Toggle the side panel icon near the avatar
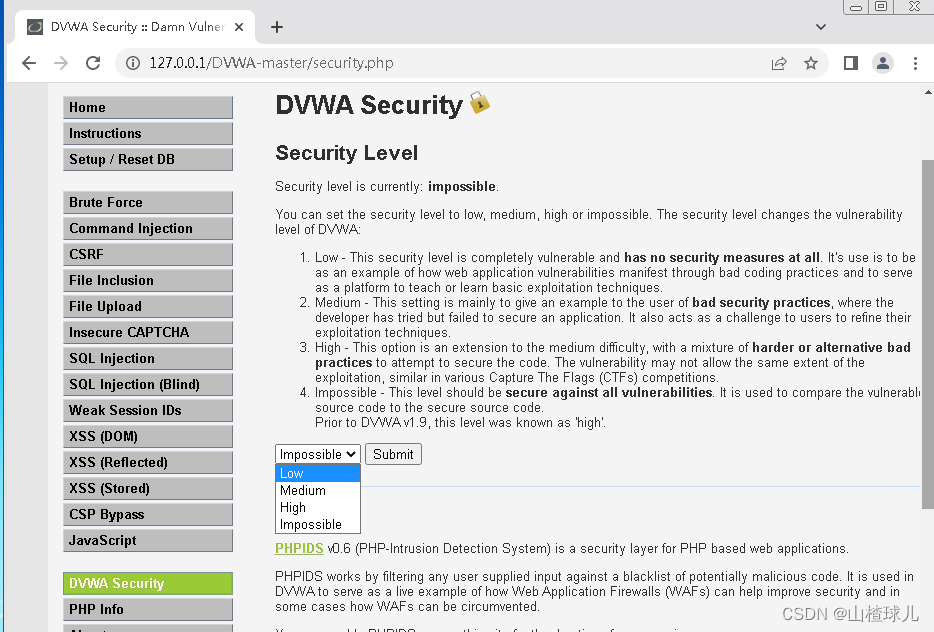Viewport: 934px width, 632px height. click(850, 62)
